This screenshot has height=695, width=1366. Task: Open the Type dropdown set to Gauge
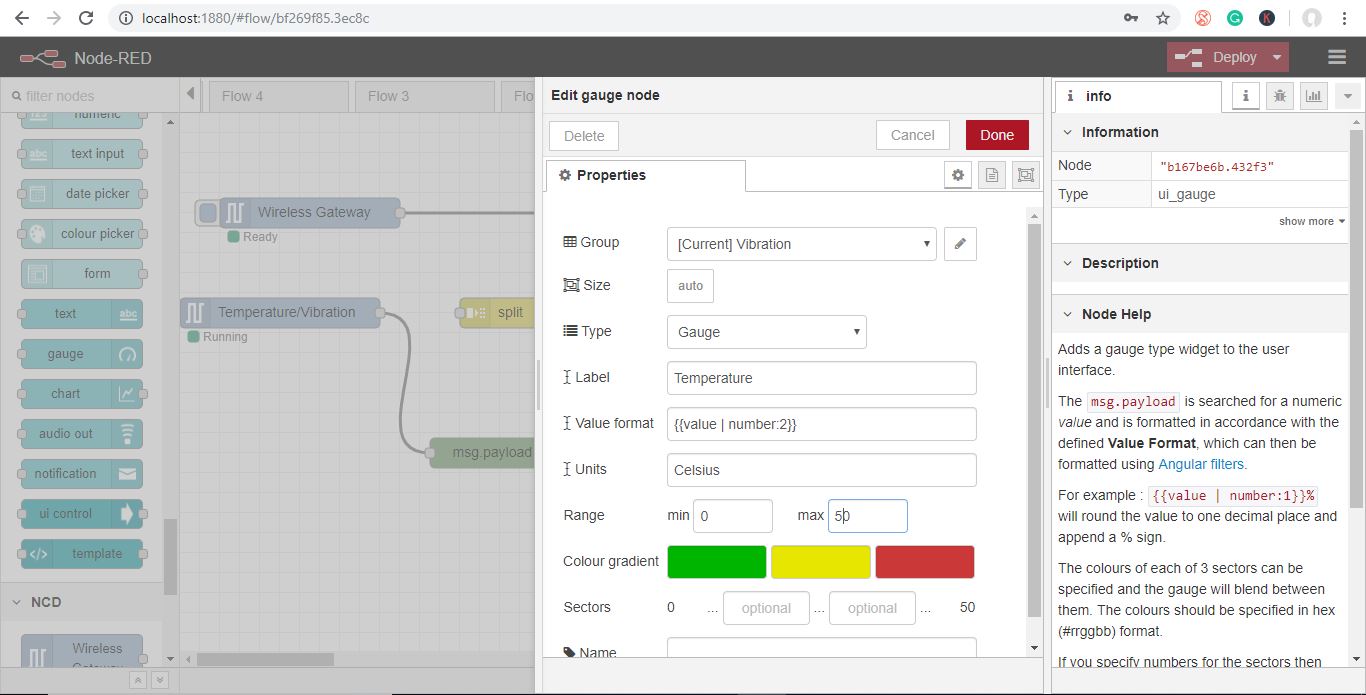coord(767,332)
